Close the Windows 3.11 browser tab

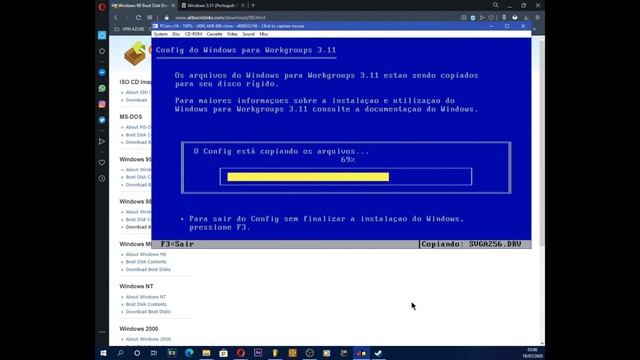click(x=243, y=5)
